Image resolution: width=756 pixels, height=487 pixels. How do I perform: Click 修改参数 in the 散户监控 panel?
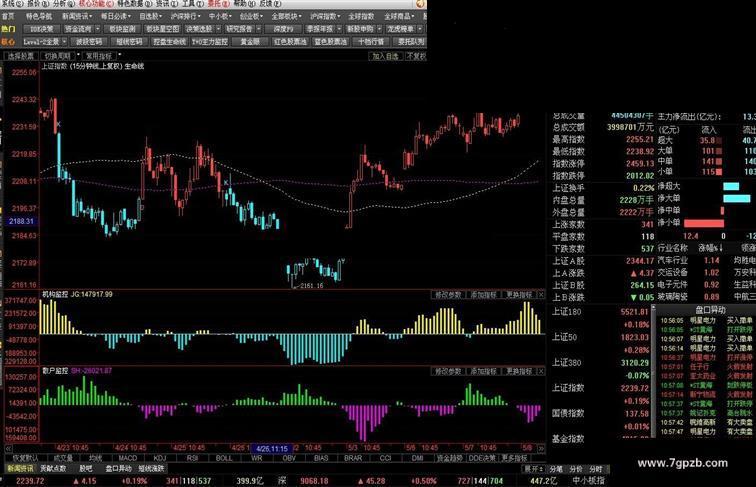coord(448,371)
